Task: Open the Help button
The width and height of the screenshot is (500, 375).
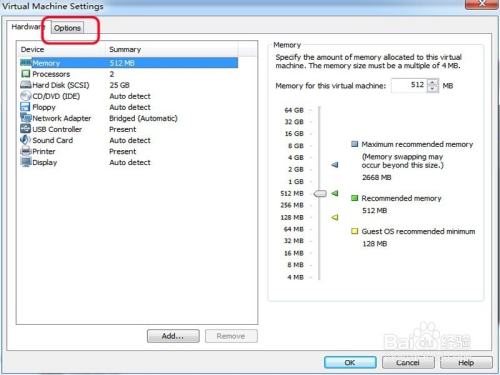Action: [x=466, y=362]
